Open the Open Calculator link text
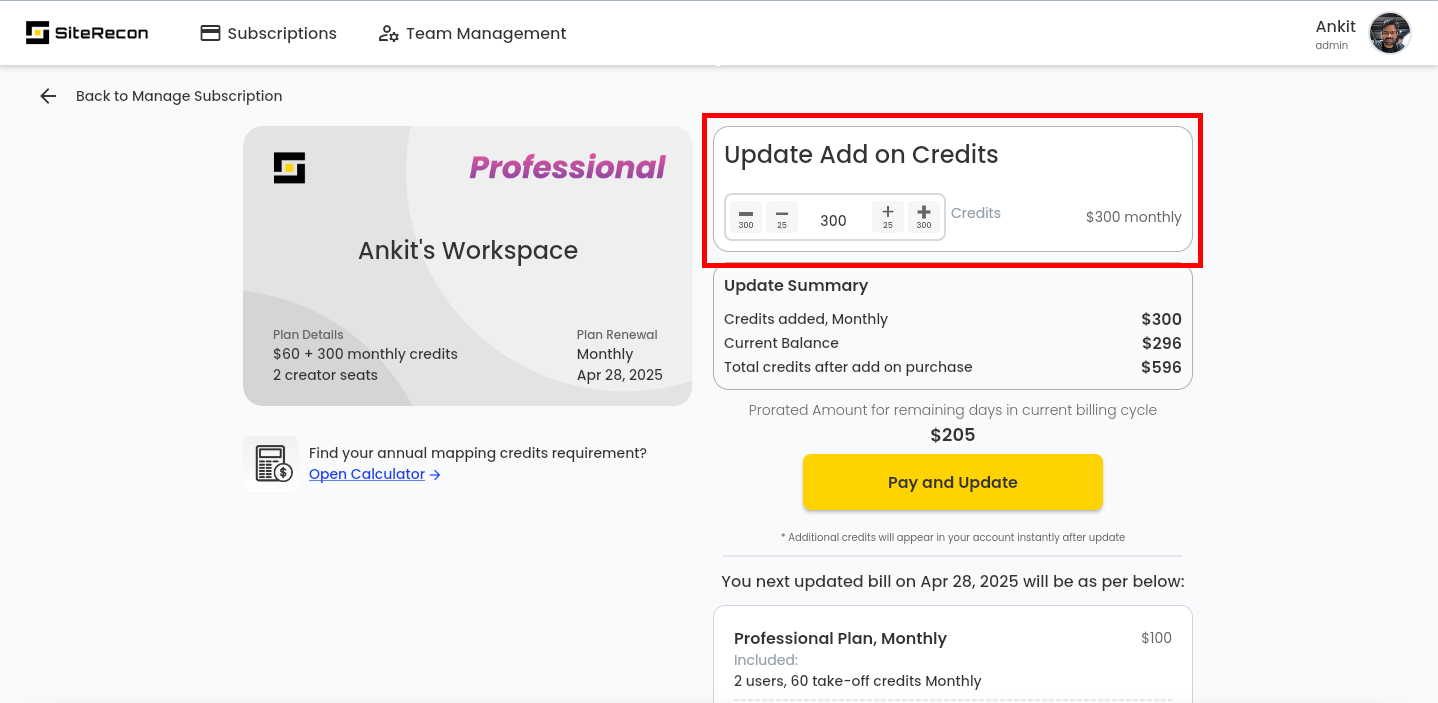The image size is (1438, 703). [x=367, y=475]
